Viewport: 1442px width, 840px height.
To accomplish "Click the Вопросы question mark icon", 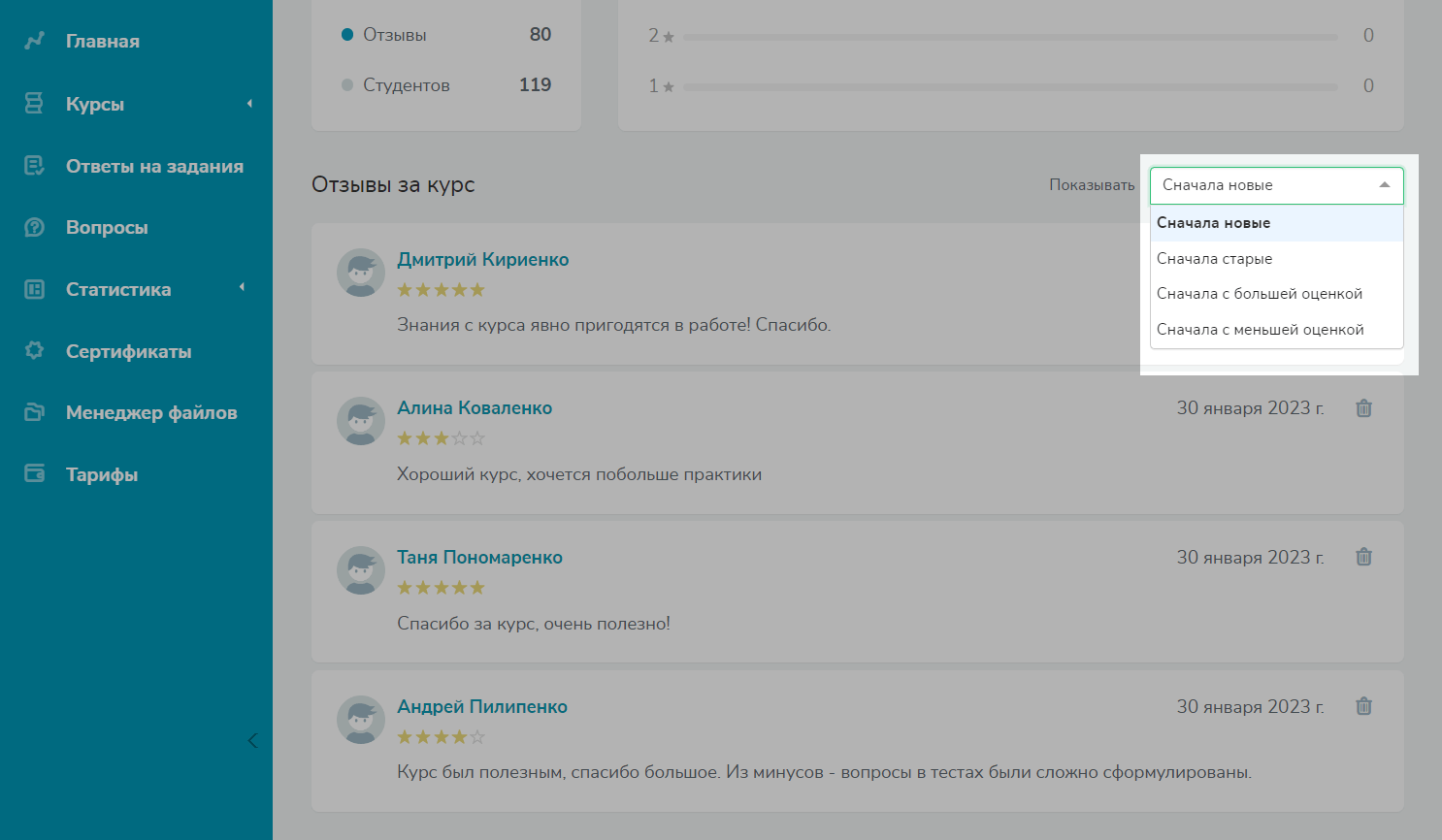I will (34, 227).
